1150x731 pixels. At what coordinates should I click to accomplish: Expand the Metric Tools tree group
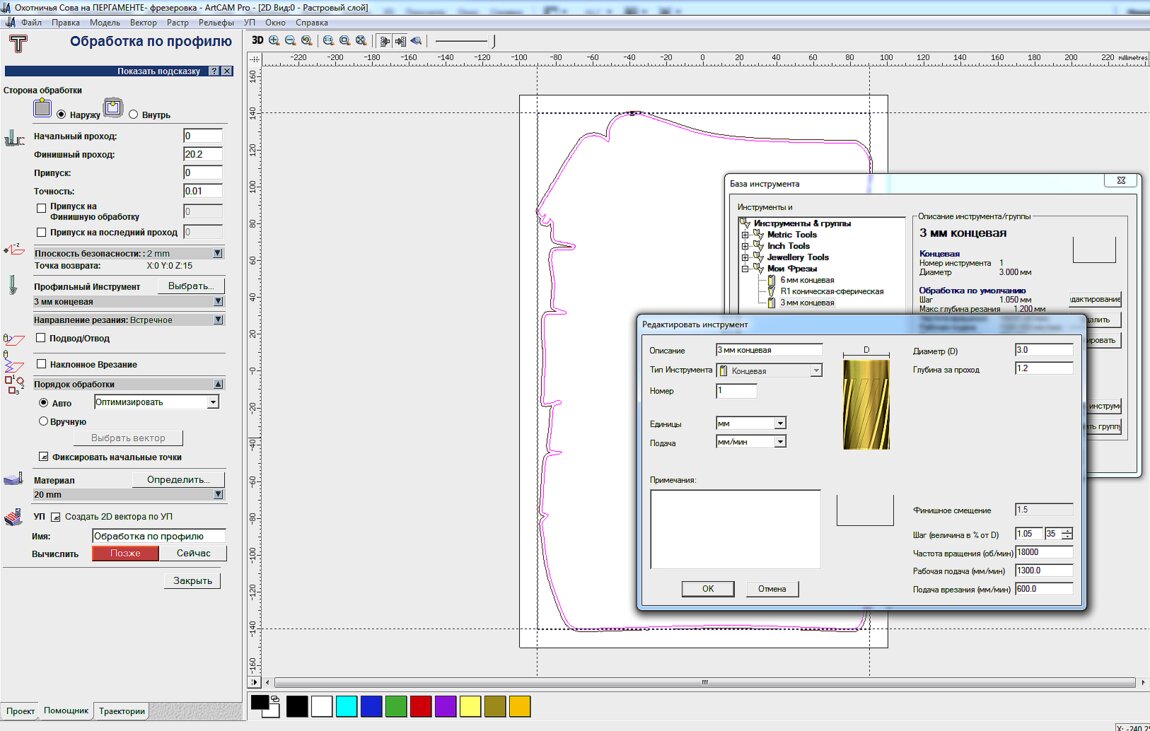point(745,235)
